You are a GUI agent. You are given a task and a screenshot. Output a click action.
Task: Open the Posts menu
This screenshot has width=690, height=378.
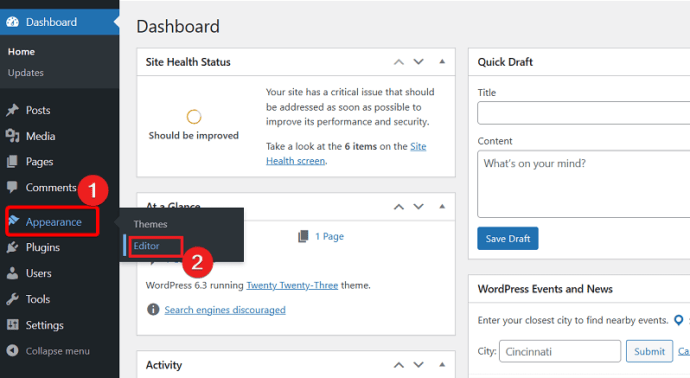coord(38,110)
